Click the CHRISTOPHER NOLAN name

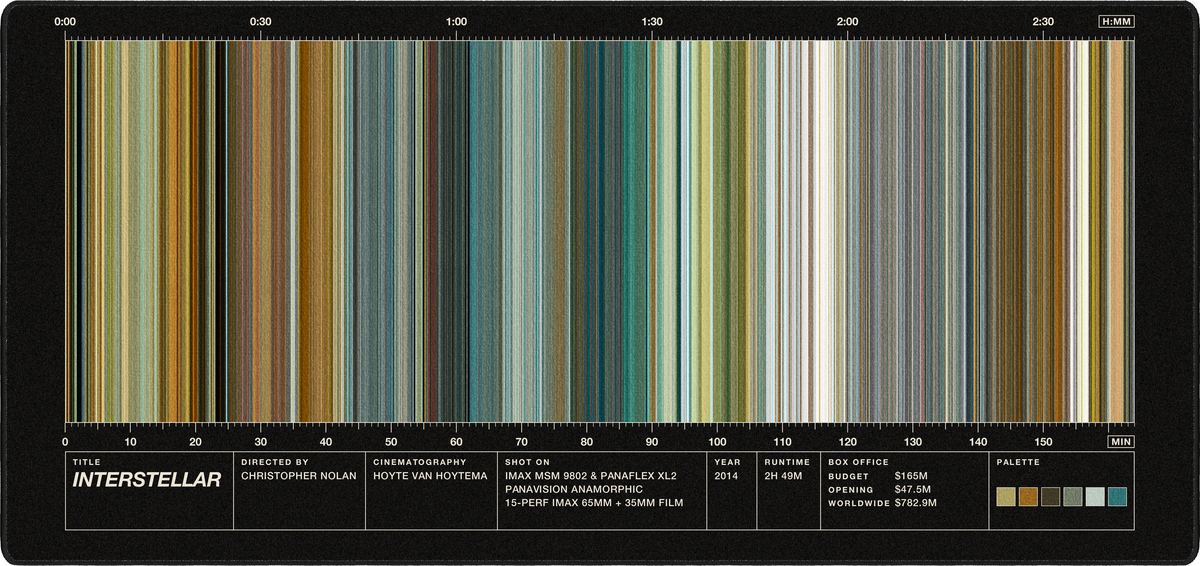299,476
